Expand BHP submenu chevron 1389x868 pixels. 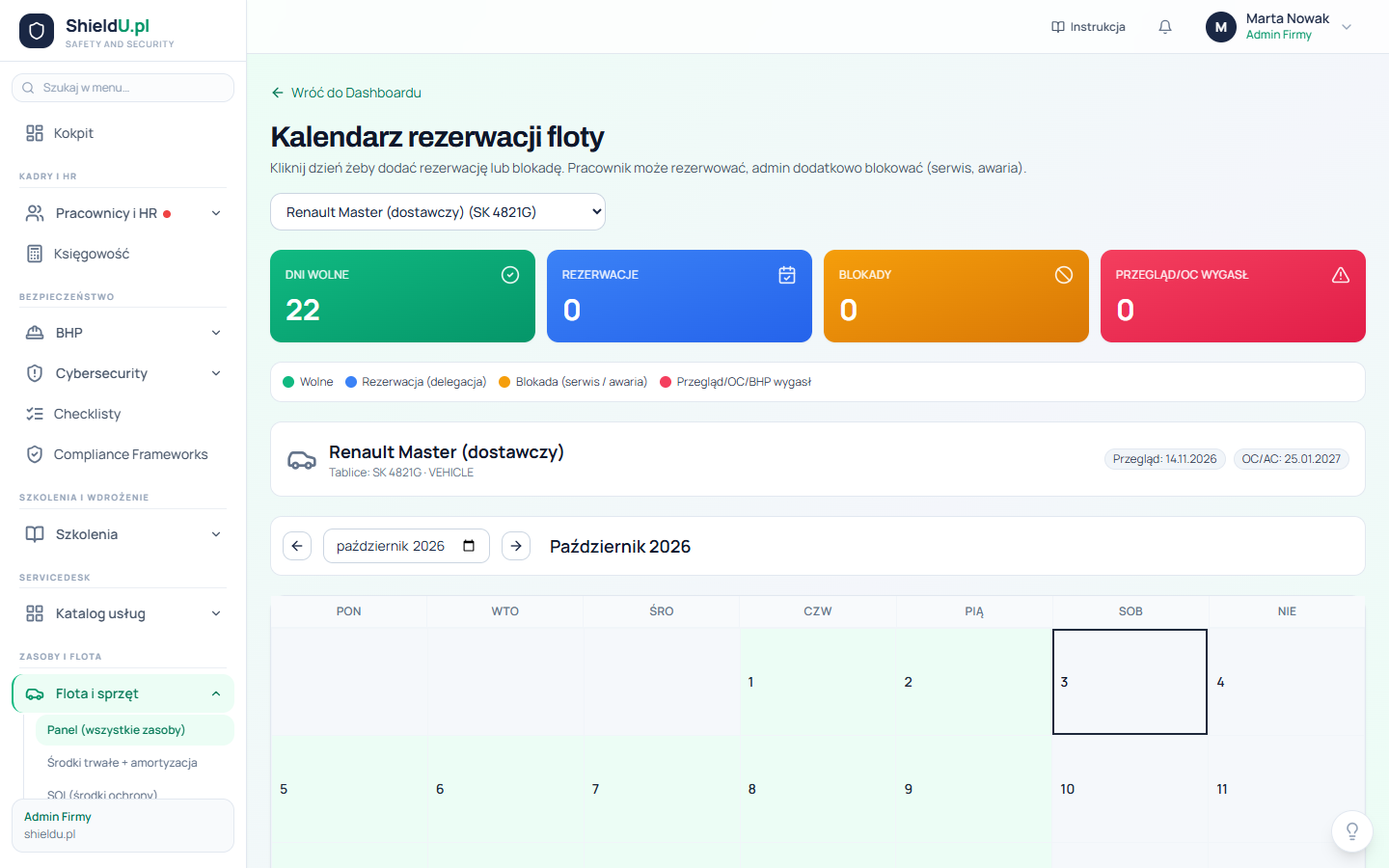pyautogui.click(x=216, y=333)
